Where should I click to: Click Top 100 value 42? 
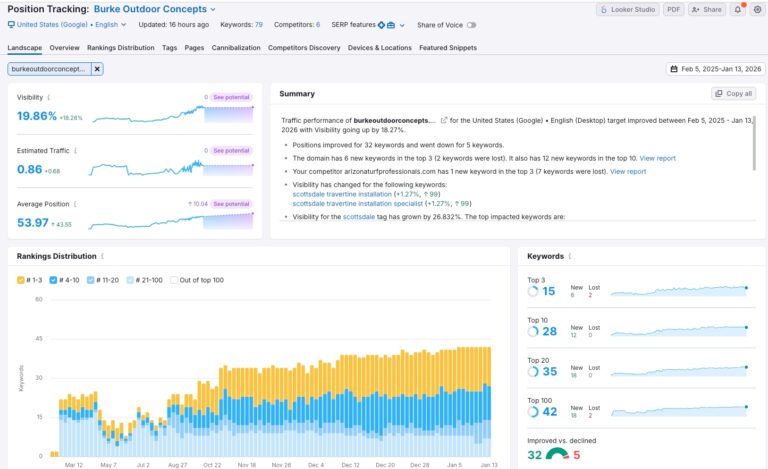coord(550,412)
